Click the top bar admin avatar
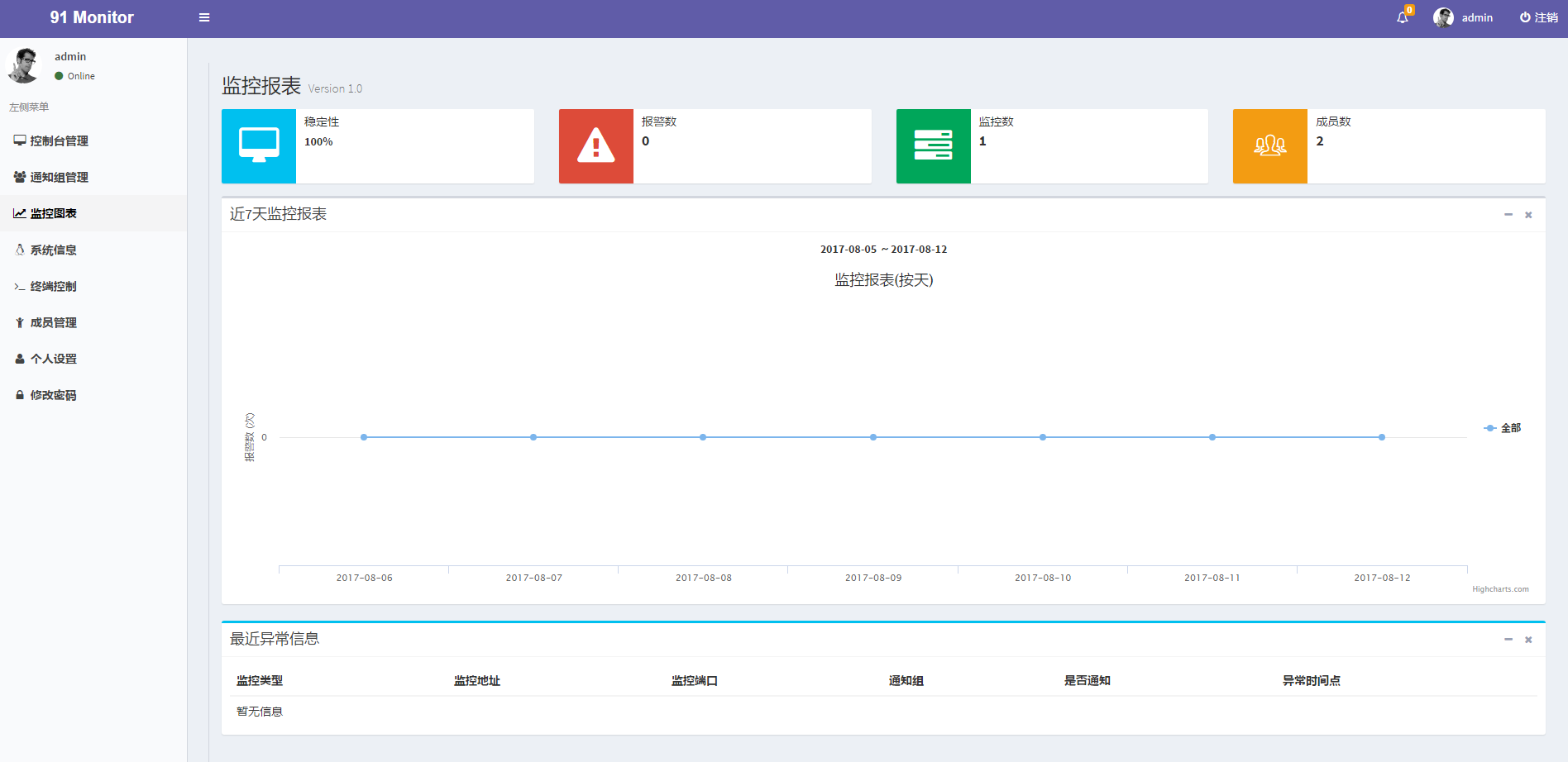 tap(1443, 17)
